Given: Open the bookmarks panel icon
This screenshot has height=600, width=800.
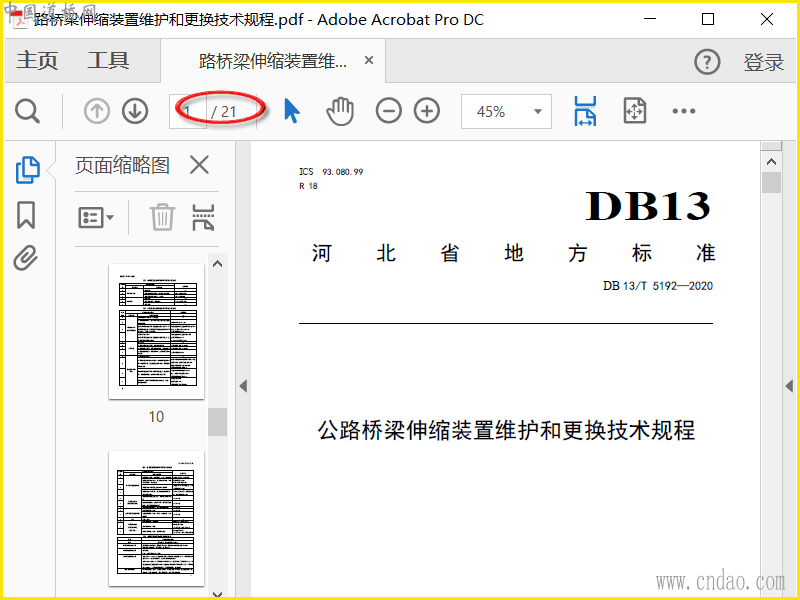Looking at the screenshot, I should point(26,215).
